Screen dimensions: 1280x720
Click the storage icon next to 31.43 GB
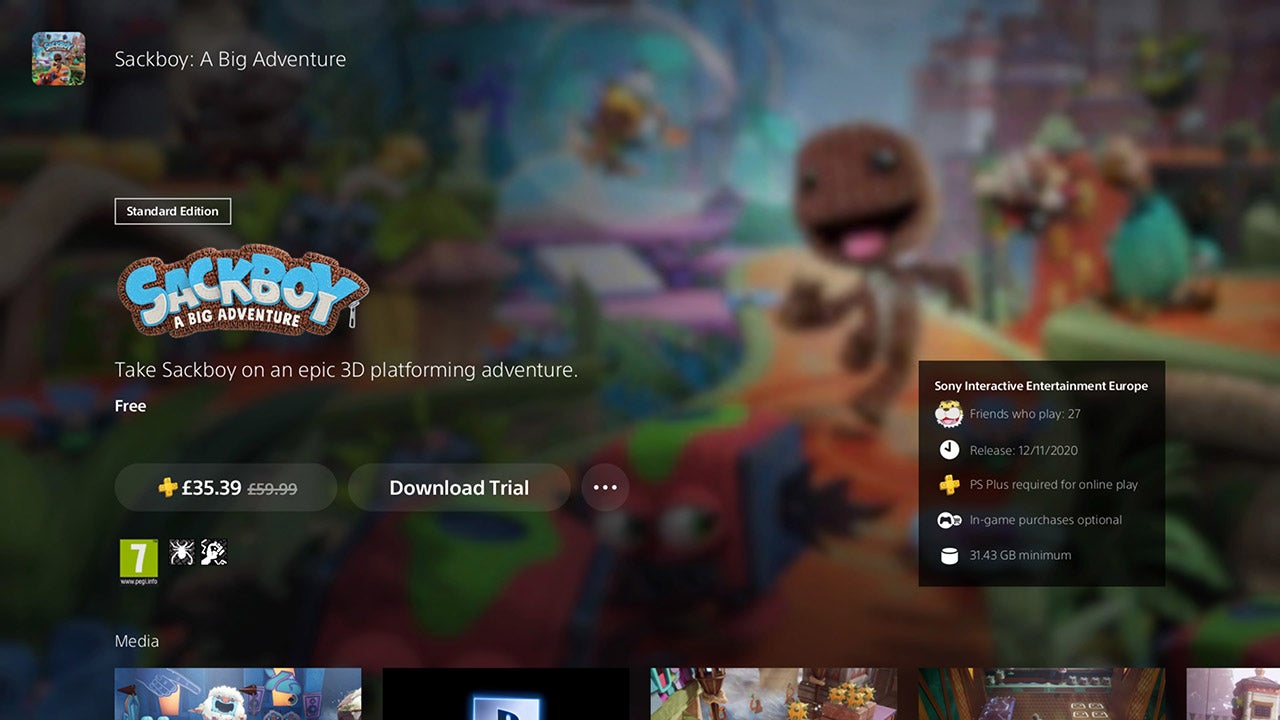point(949,555)
